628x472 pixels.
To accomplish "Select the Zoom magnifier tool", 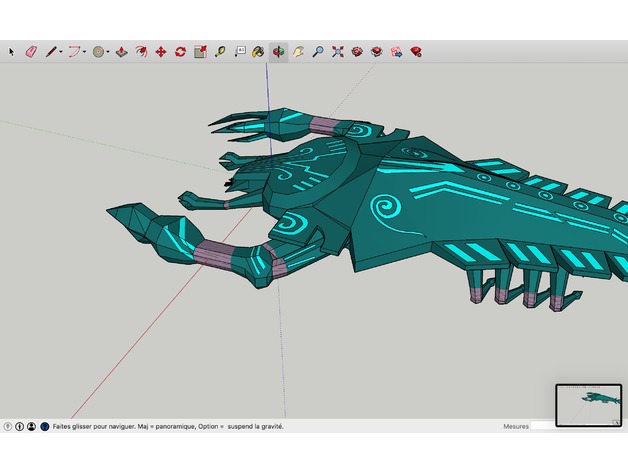I will click(318, 51).
